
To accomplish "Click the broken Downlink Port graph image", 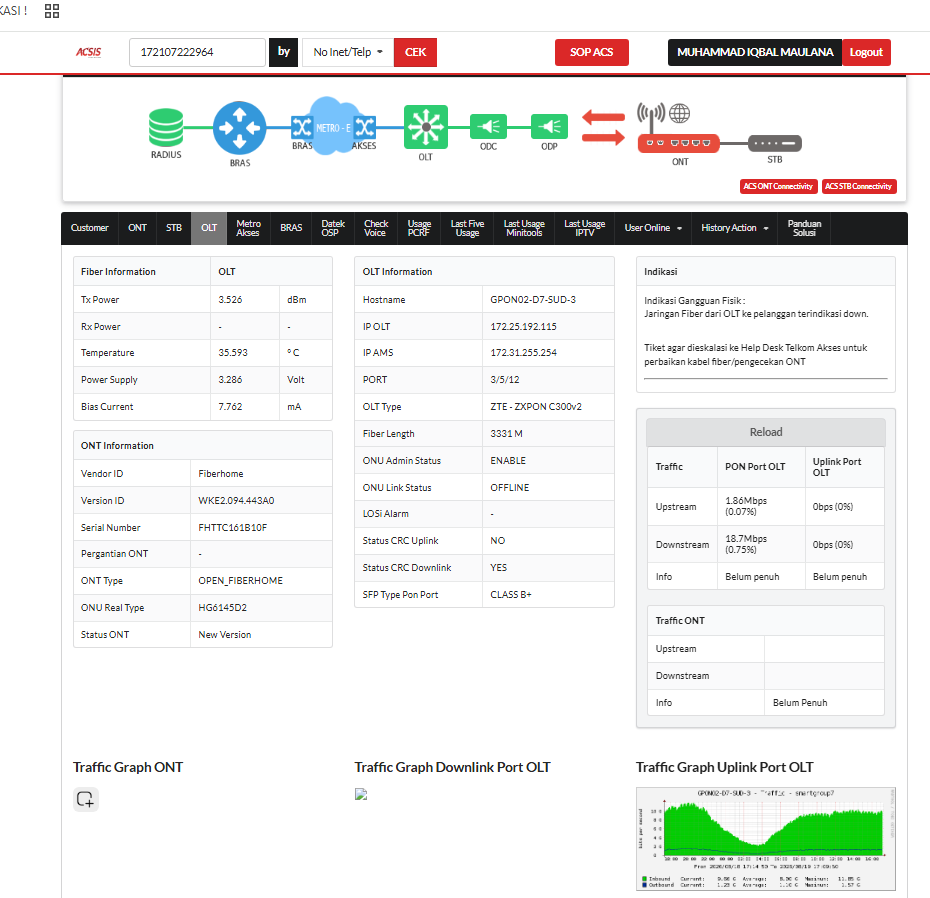I will pos(361,794).
